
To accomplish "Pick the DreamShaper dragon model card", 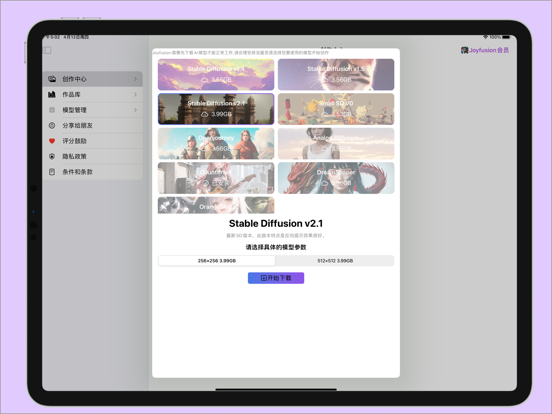I will point(336,178).
